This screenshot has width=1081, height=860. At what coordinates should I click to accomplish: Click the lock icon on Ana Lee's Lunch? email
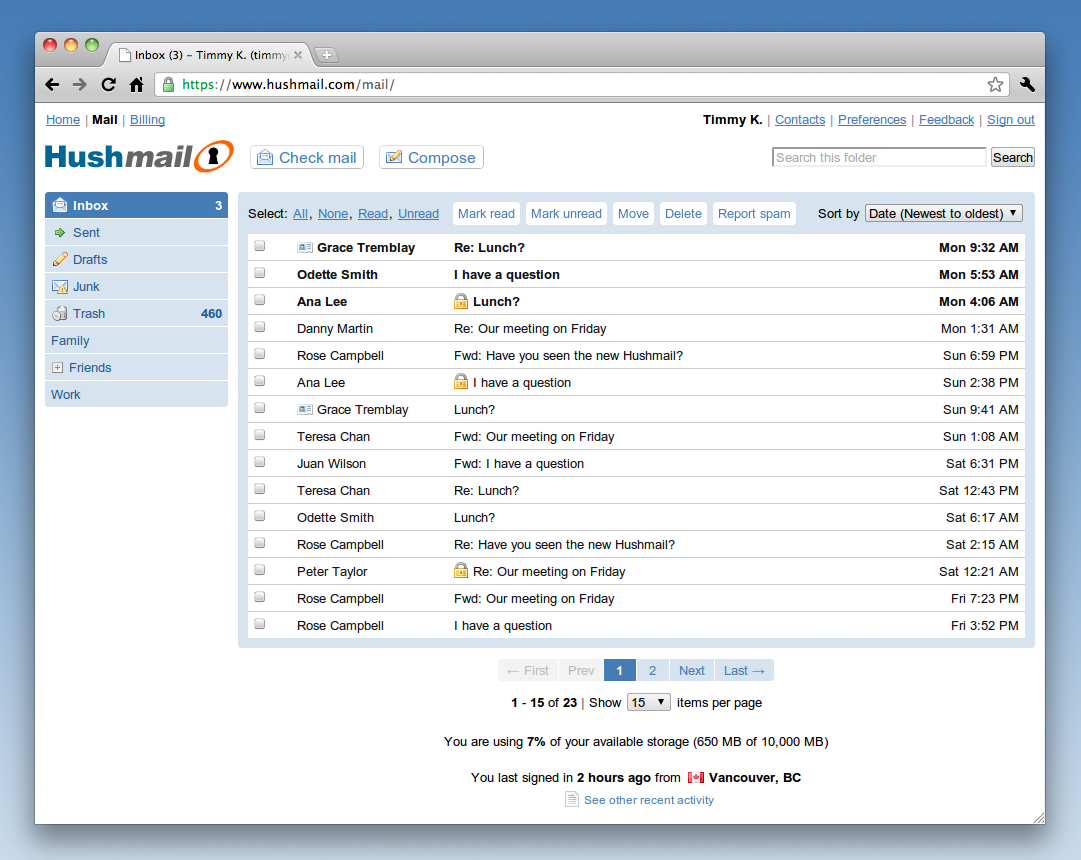(461, 301)
